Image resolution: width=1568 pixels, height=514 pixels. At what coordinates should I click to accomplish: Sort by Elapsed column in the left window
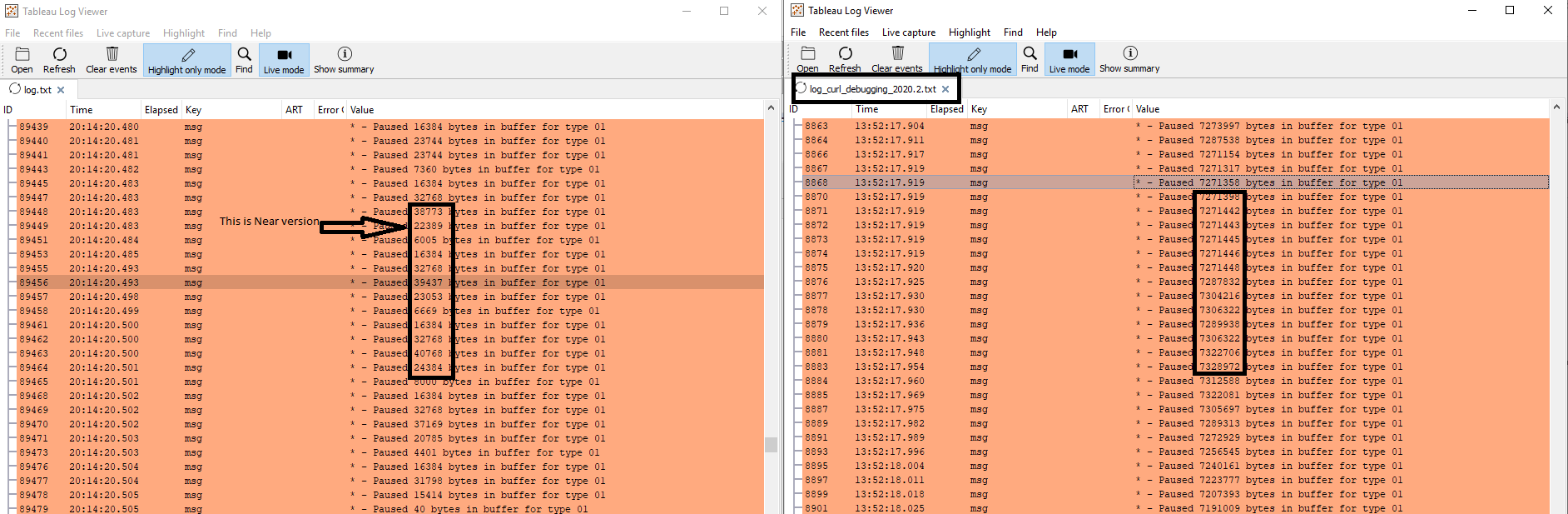[x=161, y=110]
